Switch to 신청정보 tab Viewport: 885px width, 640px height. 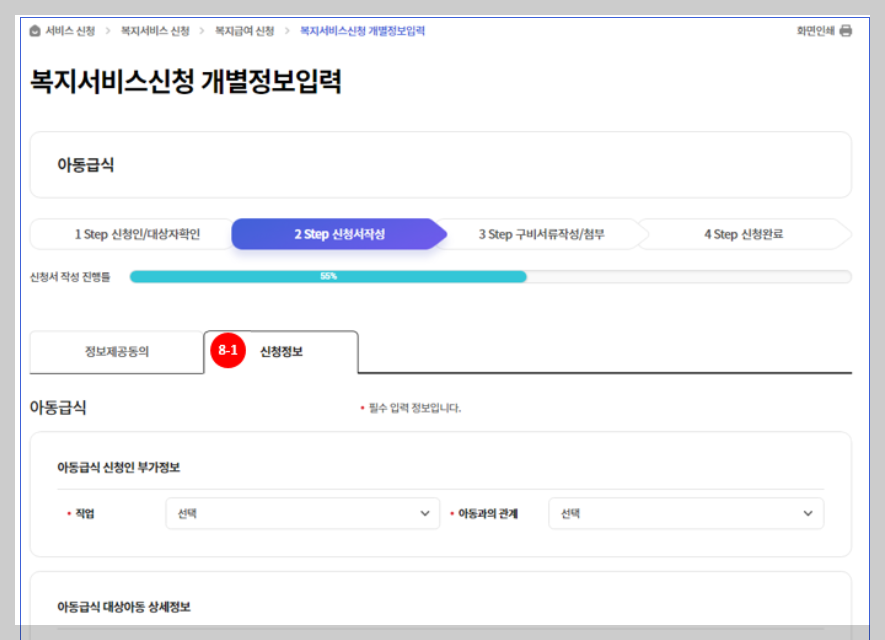(281, 352)
